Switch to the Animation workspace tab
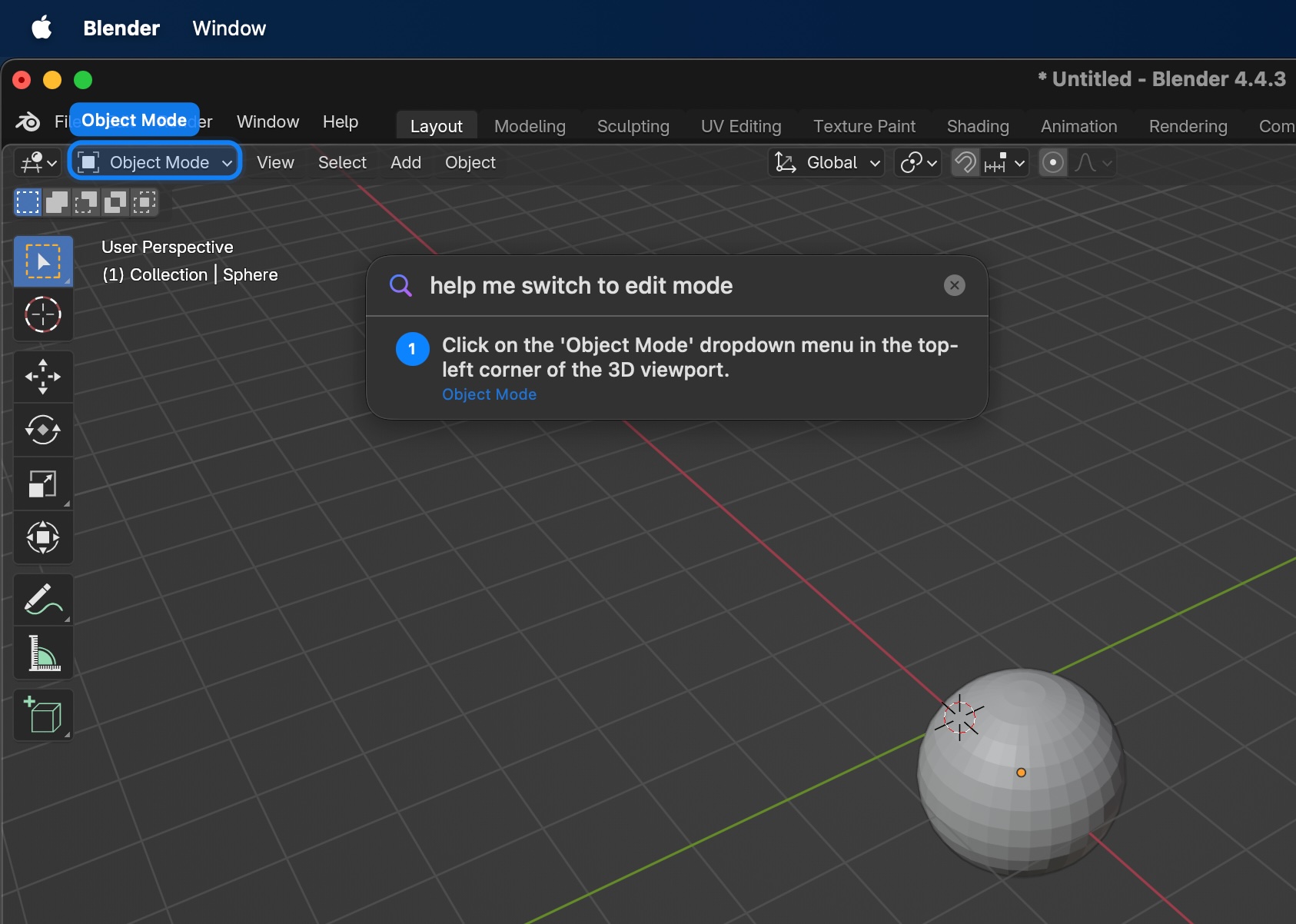 1079,126
